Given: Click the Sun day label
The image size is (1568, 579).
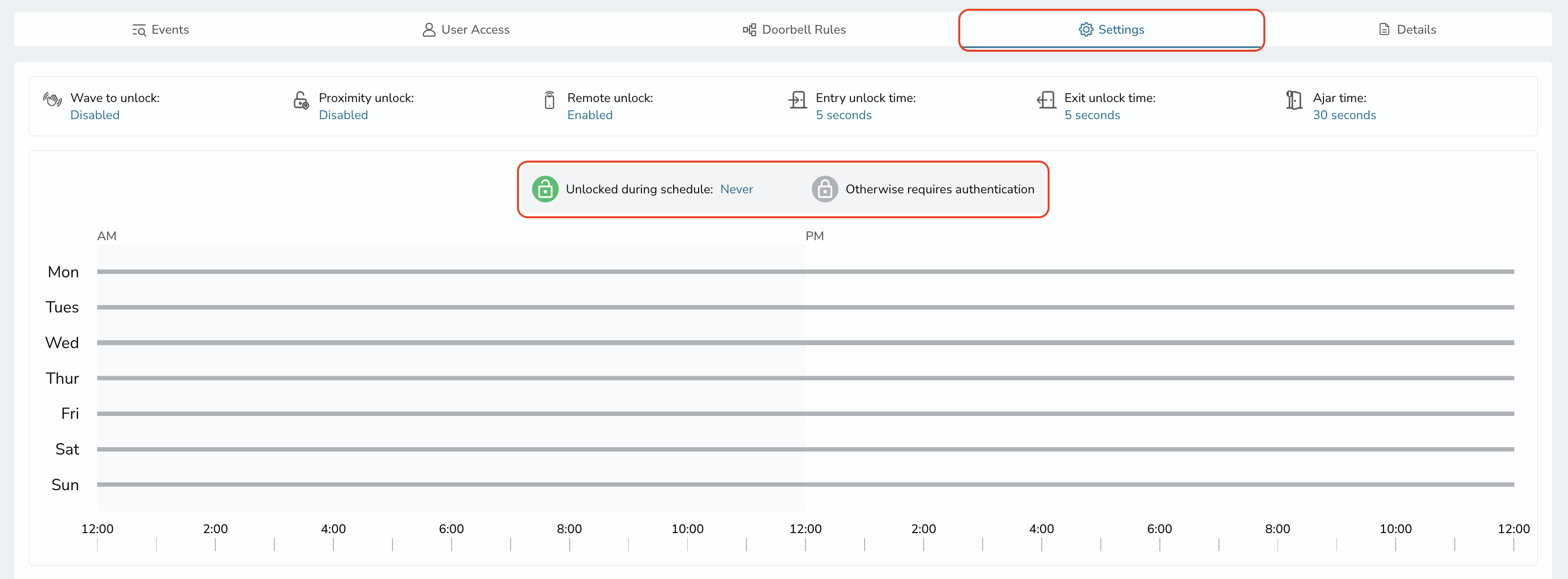Looking at the screenshot, I should click(x=65, y=485).
